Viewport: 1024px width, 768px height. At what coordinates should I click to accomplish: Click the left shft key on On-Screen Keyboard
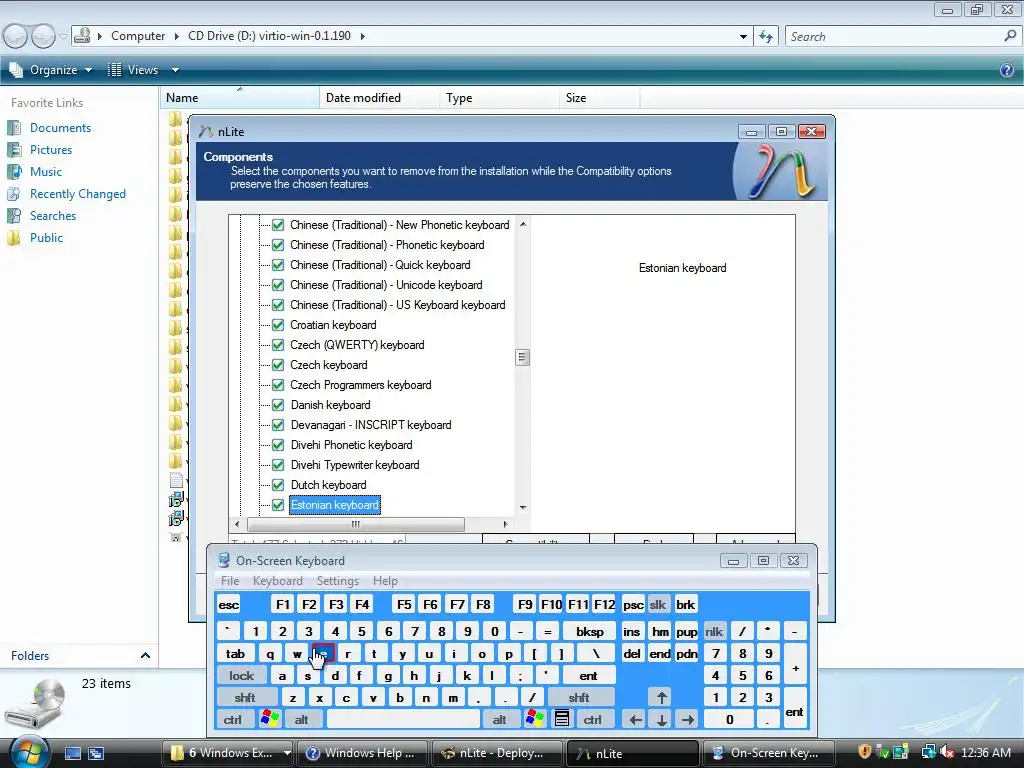246,698
